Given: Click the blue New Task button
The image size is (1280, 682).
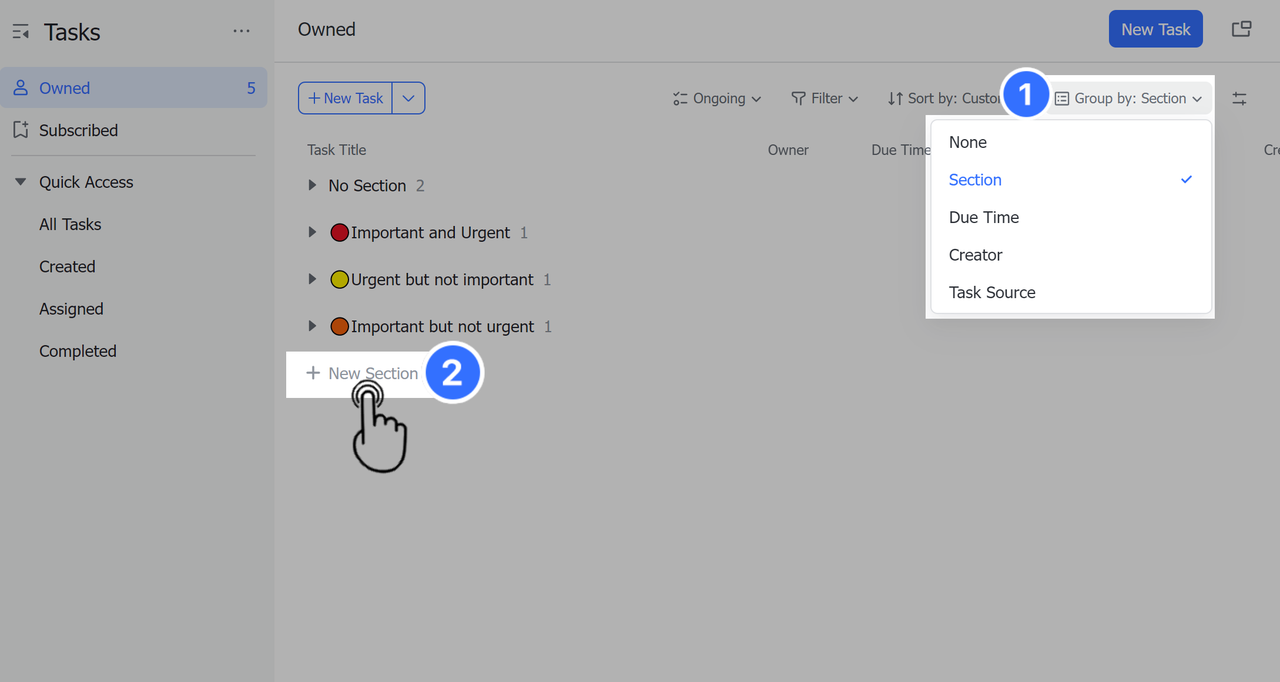Looking at the screenshot, I should [x=1155, y=29].
